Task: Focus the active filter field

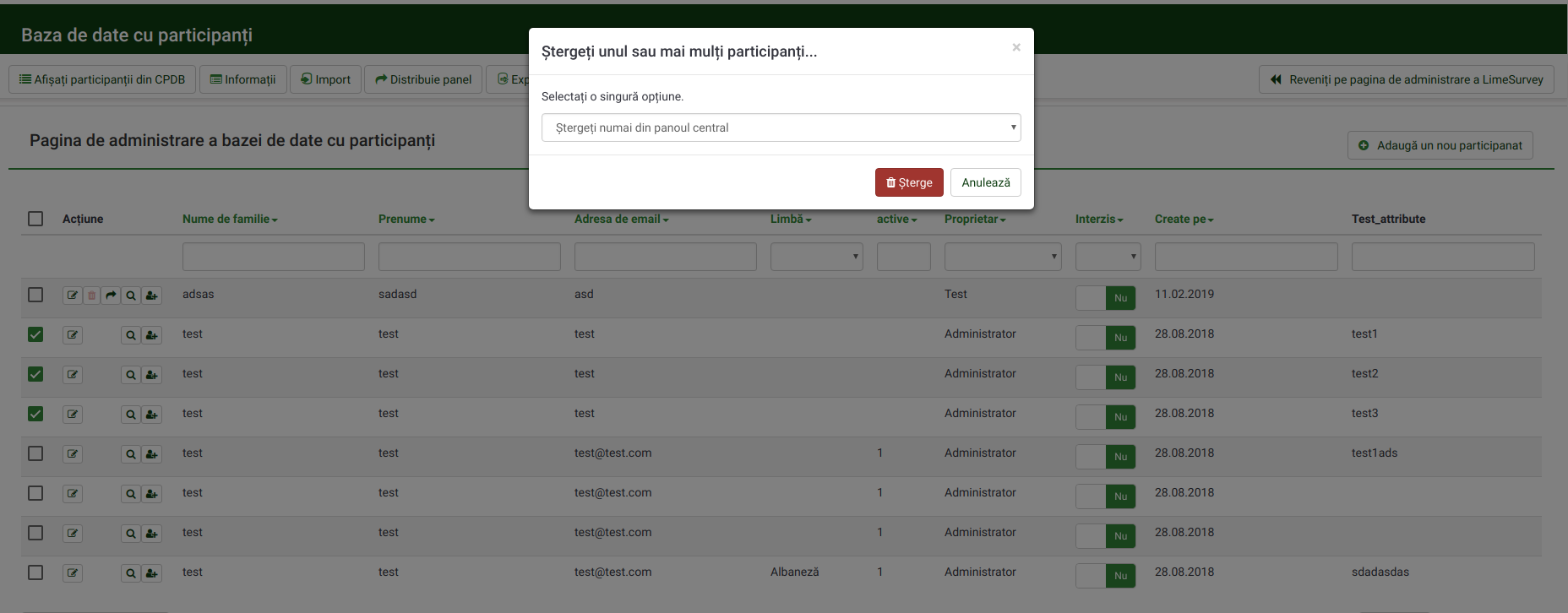Action: (904, 257)
